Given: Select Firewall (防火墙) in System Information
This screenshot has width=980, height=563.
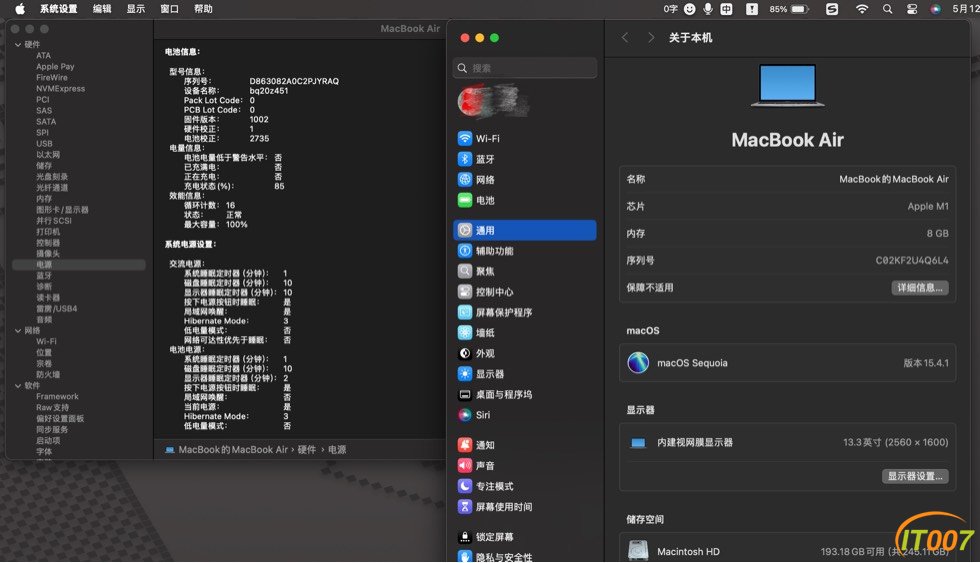Looking at the screenshot, I should [48, 375].
